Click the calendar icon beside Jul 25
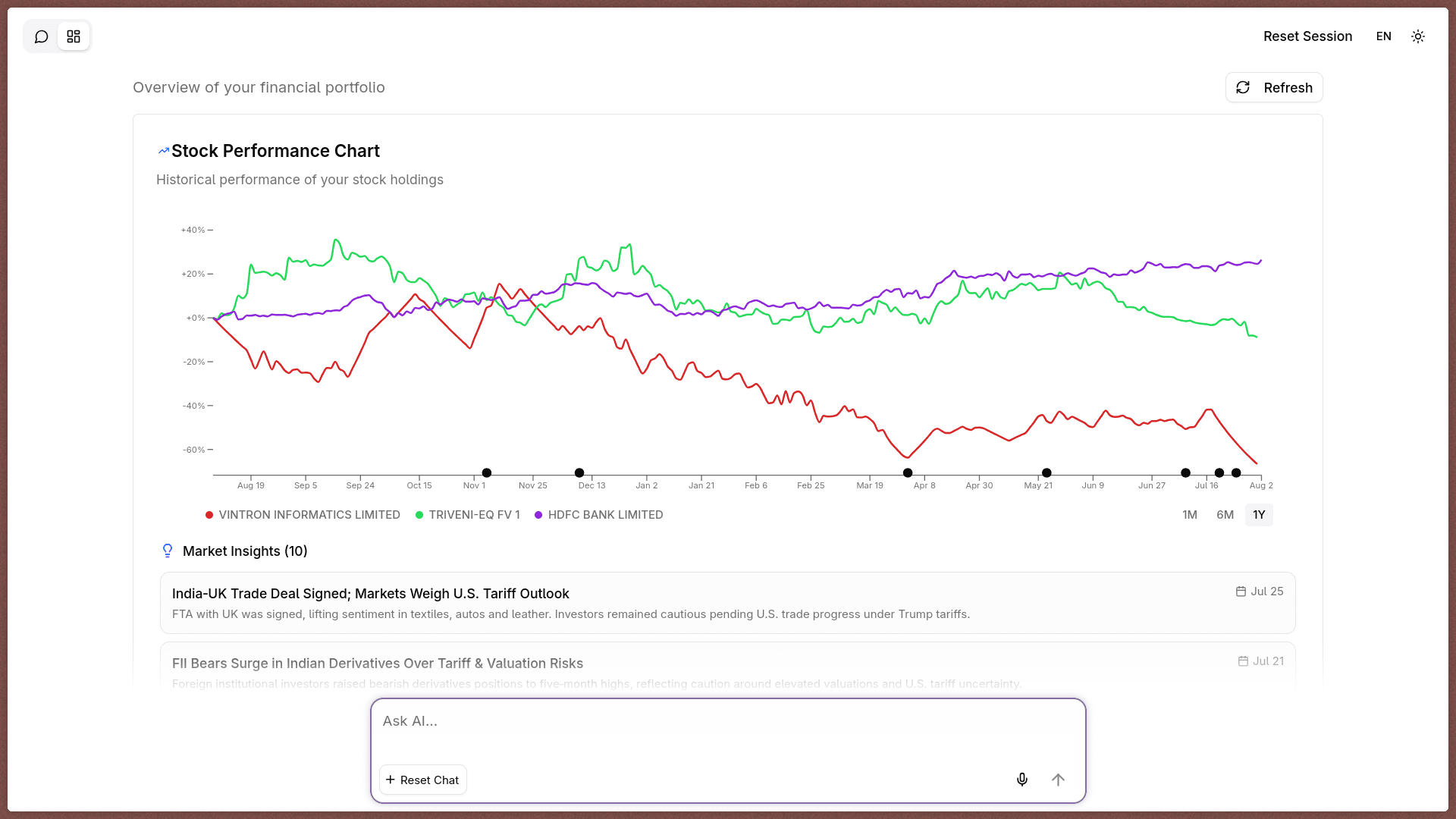Image resolution: width=1456 pixels, height=819 pixels. (1241, 591)
